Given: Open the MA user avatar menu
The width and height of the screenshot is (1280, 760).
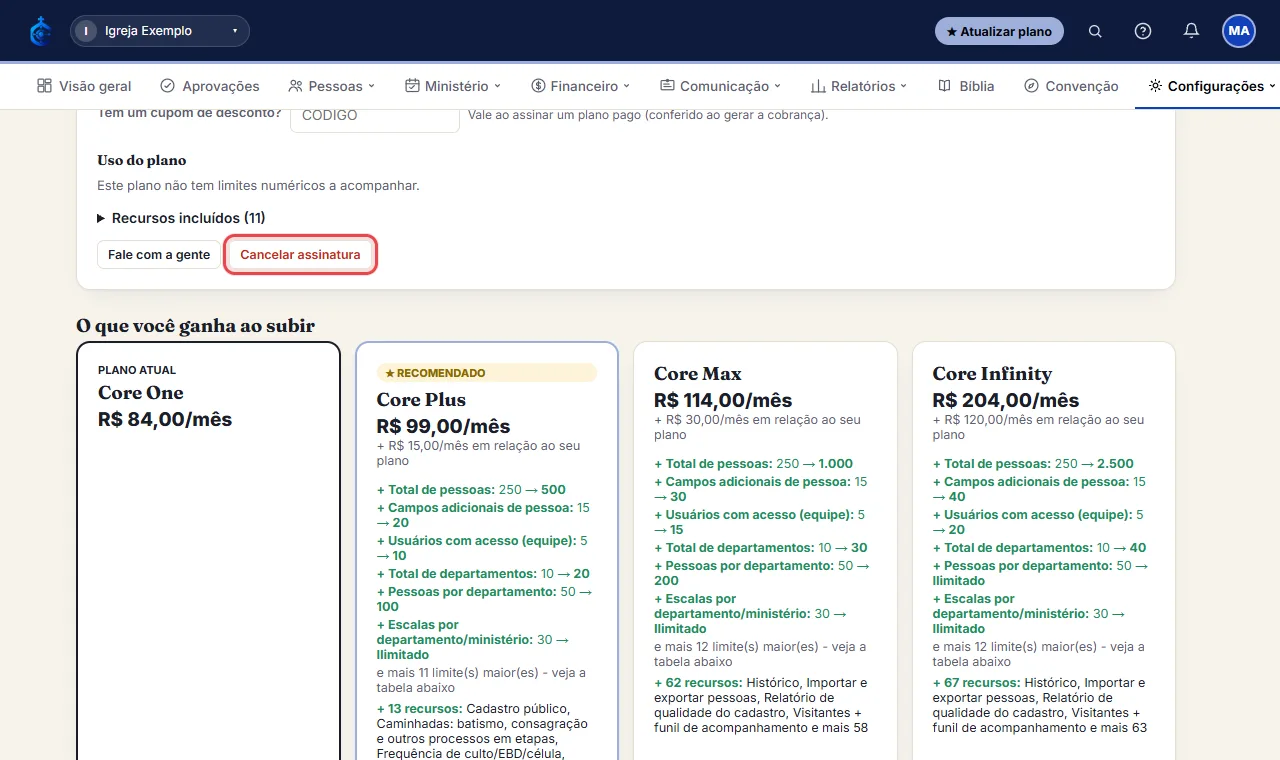Looking at the screenshot, I should (x=1239, y=31).
